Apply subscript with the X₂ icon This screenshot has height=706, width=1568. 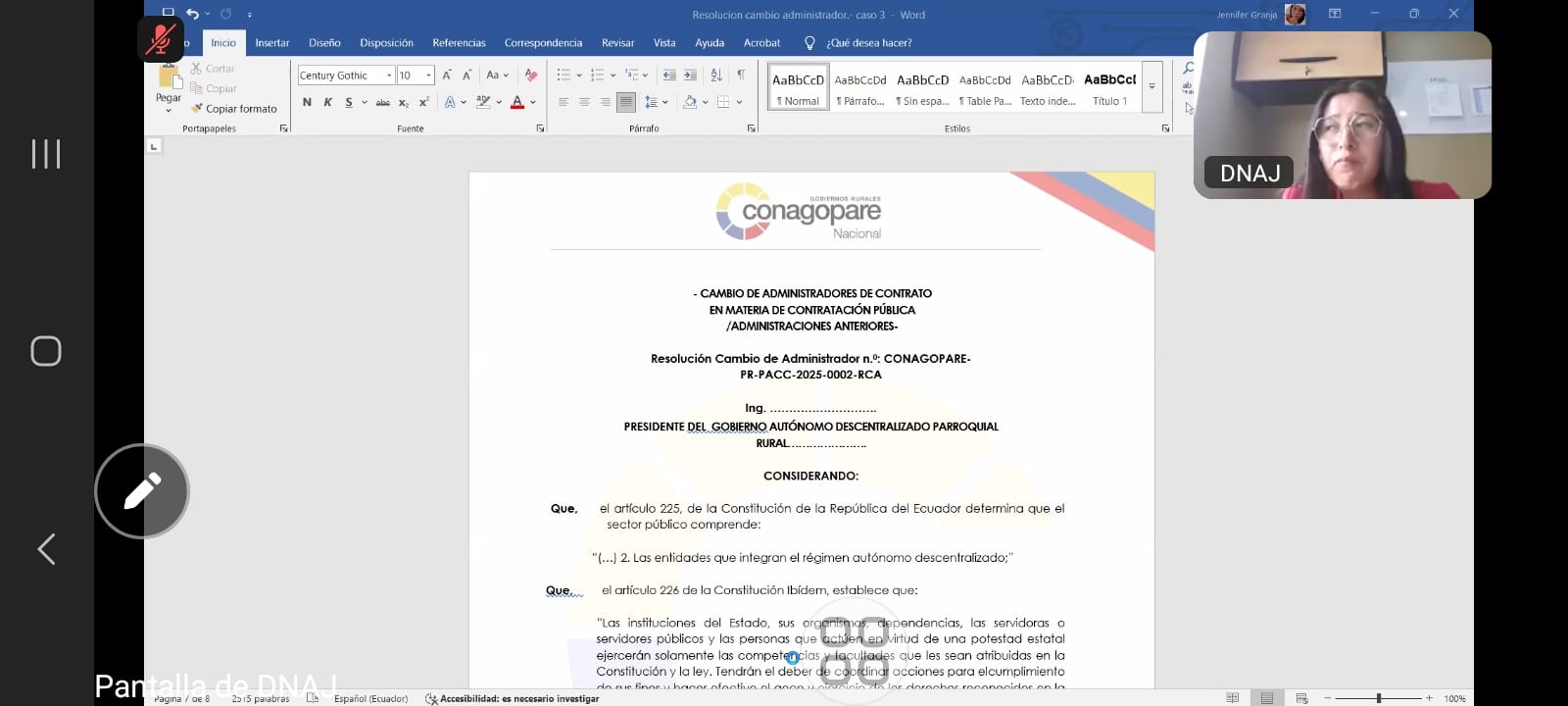[404, 102]
